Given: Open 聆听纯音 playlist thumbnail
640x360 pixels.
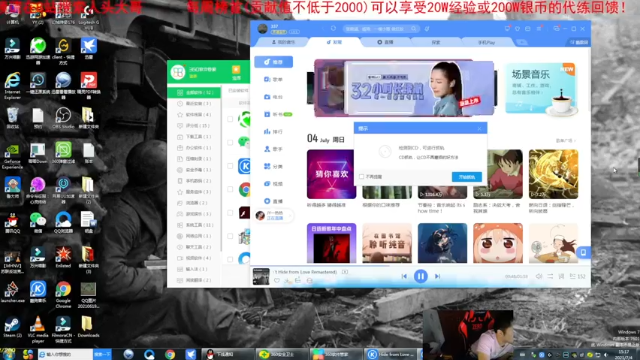Looking at the screenshot, I should tap(387, 243).
